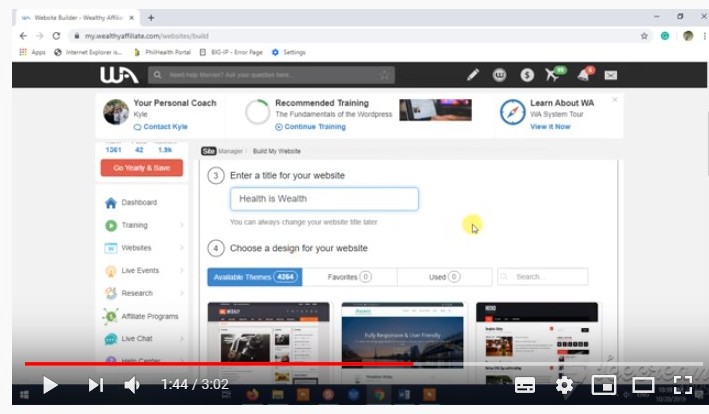Image resolution: width=709 pixels, height=414 pixels.
Task: Select the Available Themes tab
Action: click(x=255, y=277)
